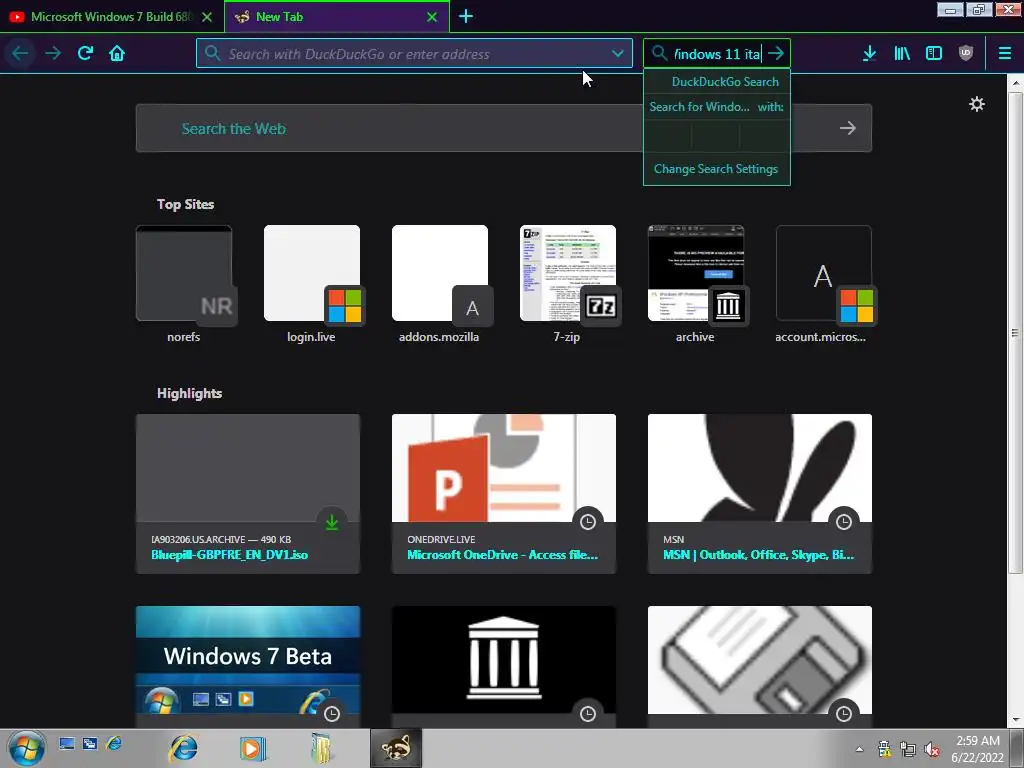Focus the address bar field
1024x768 pixels.
coord(415,54)
